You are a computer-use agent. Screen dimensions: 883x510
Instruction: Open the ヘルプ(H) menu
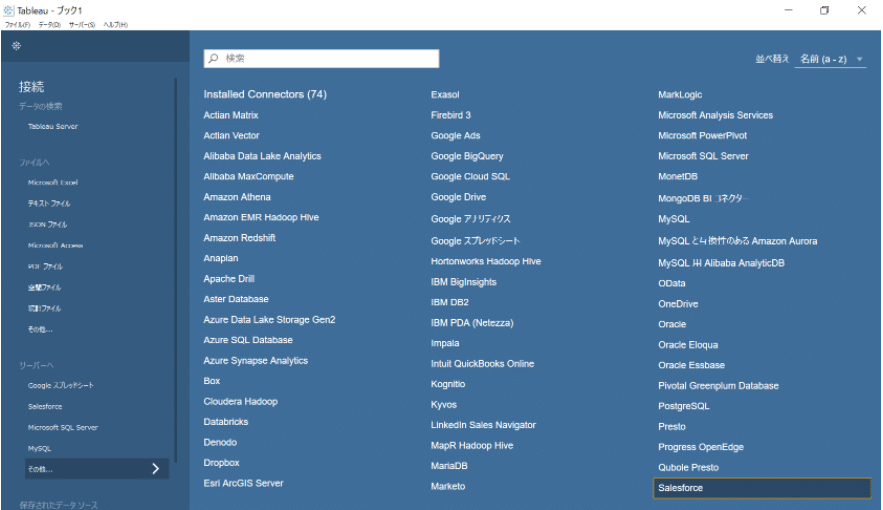point(115,24)
